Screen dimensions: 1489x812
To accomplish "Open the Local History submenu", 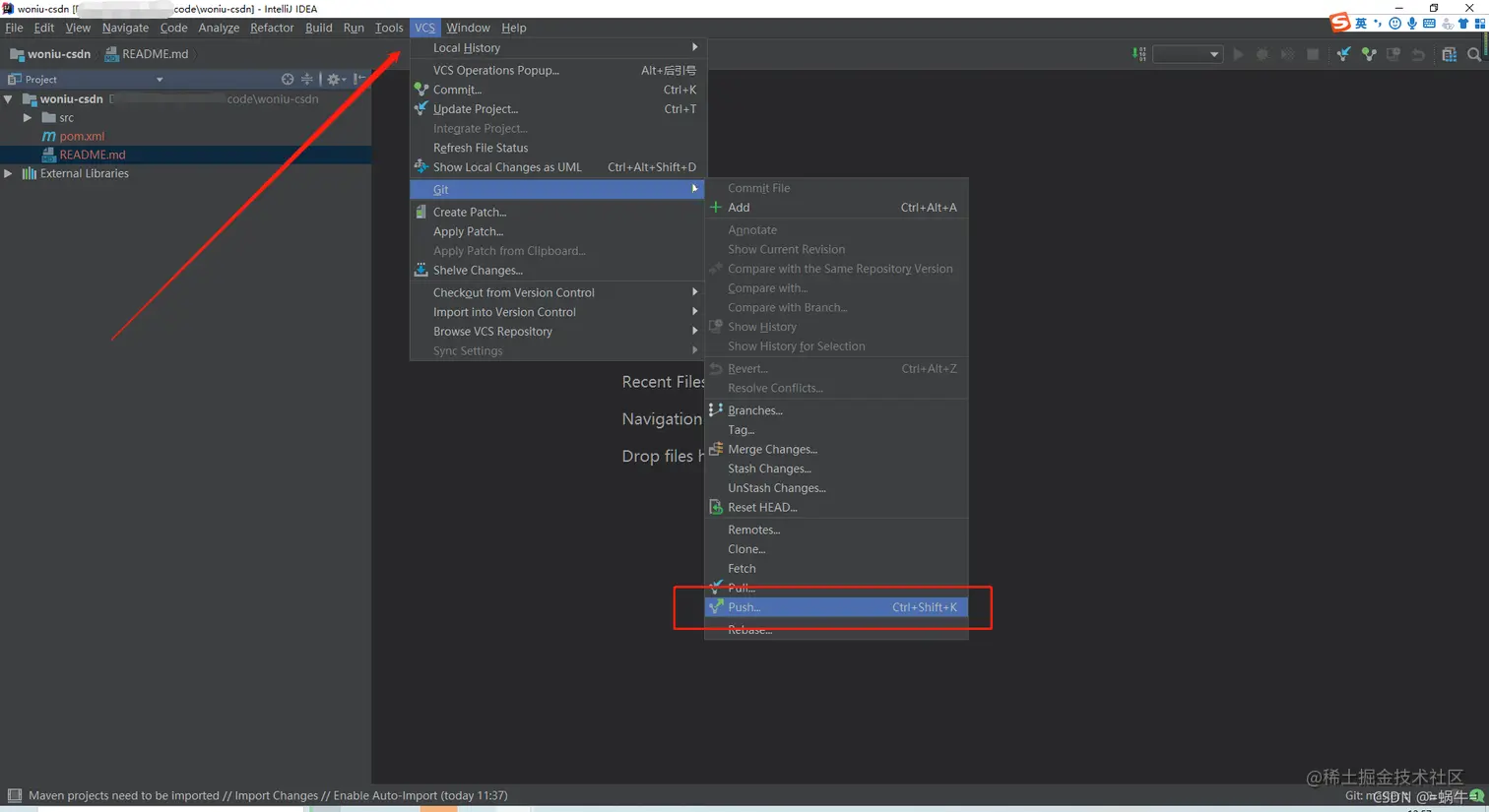I will click(x=556, y=47).
